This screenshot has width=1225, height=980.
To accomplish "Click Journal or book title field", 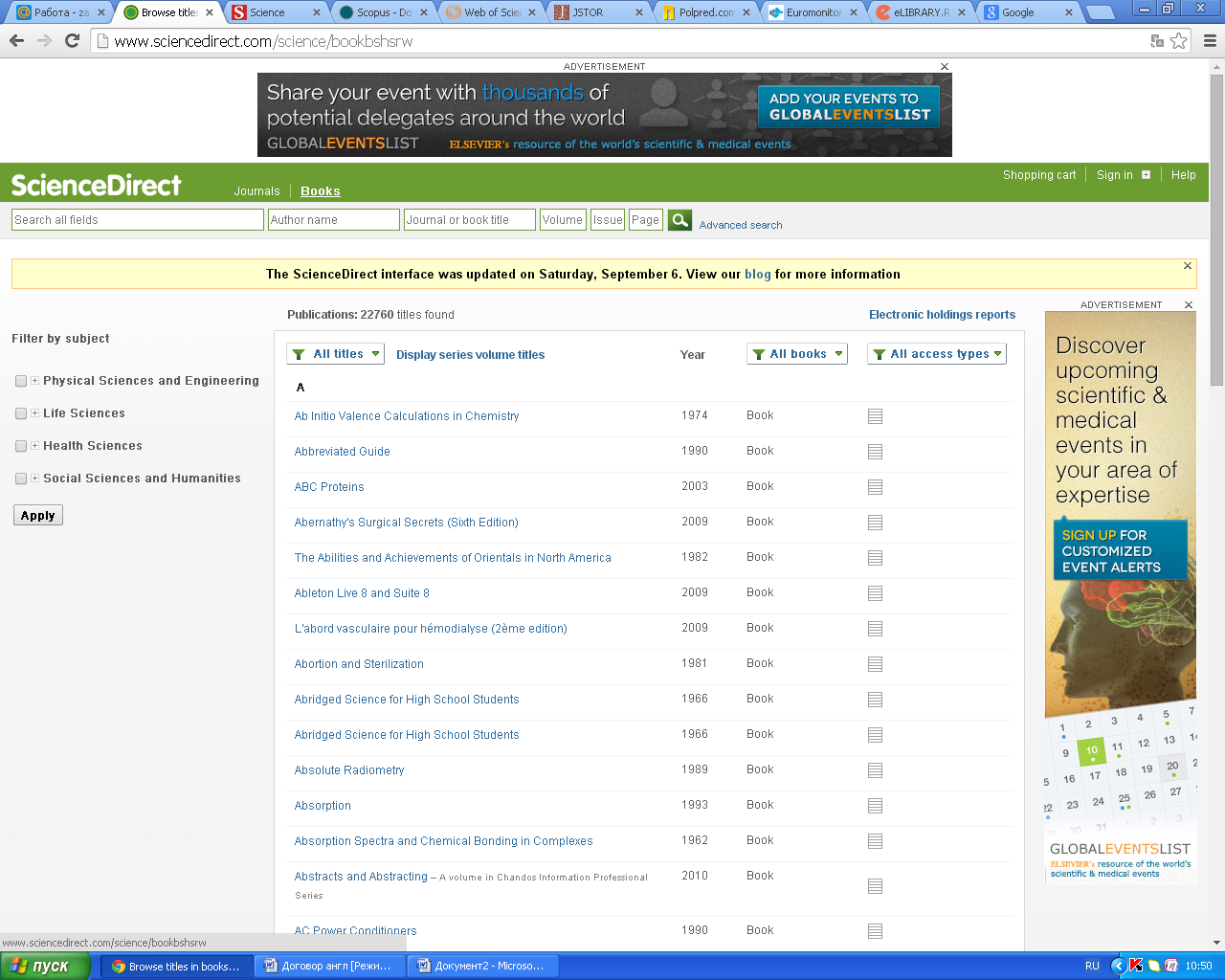I will 470,220.
